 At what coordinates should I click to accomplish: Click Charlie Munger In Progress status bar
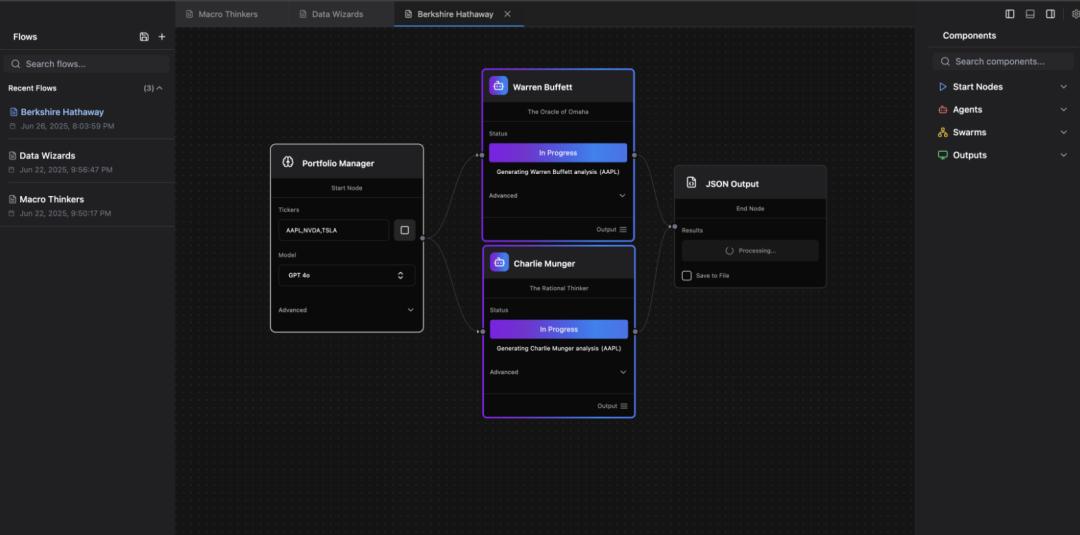[559, 329]
